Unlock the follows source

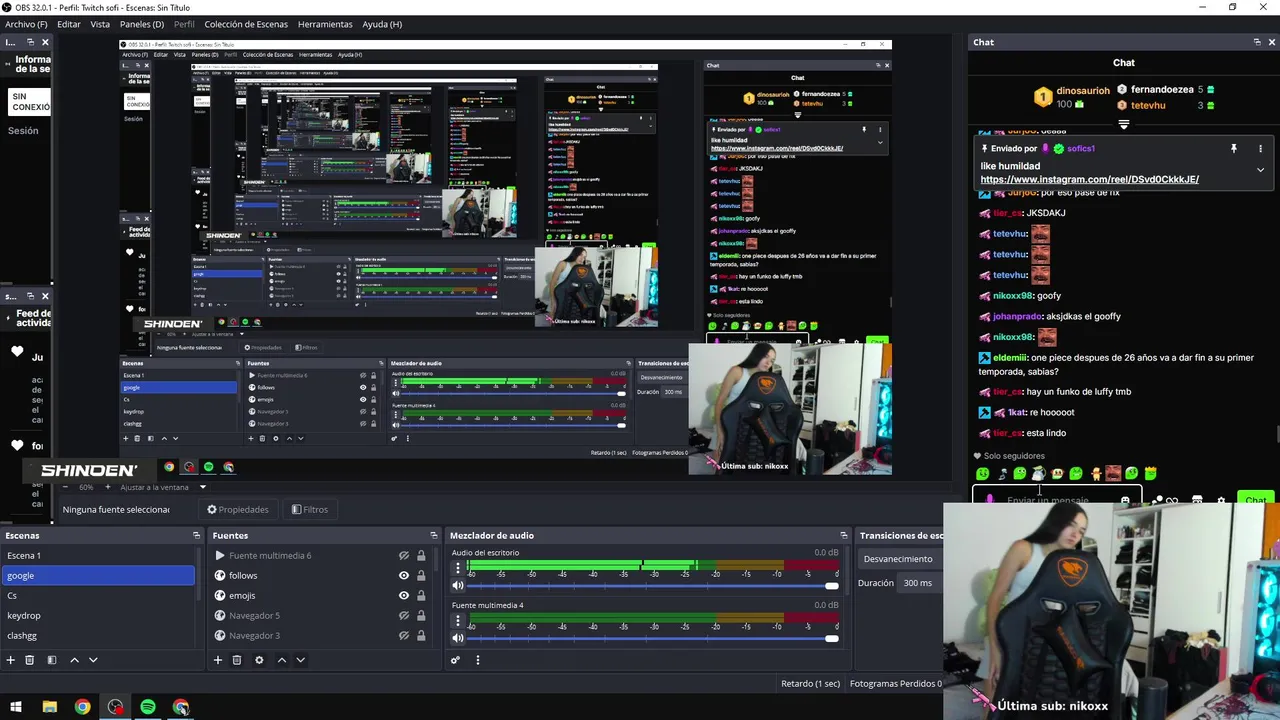(x=421, y=576)
